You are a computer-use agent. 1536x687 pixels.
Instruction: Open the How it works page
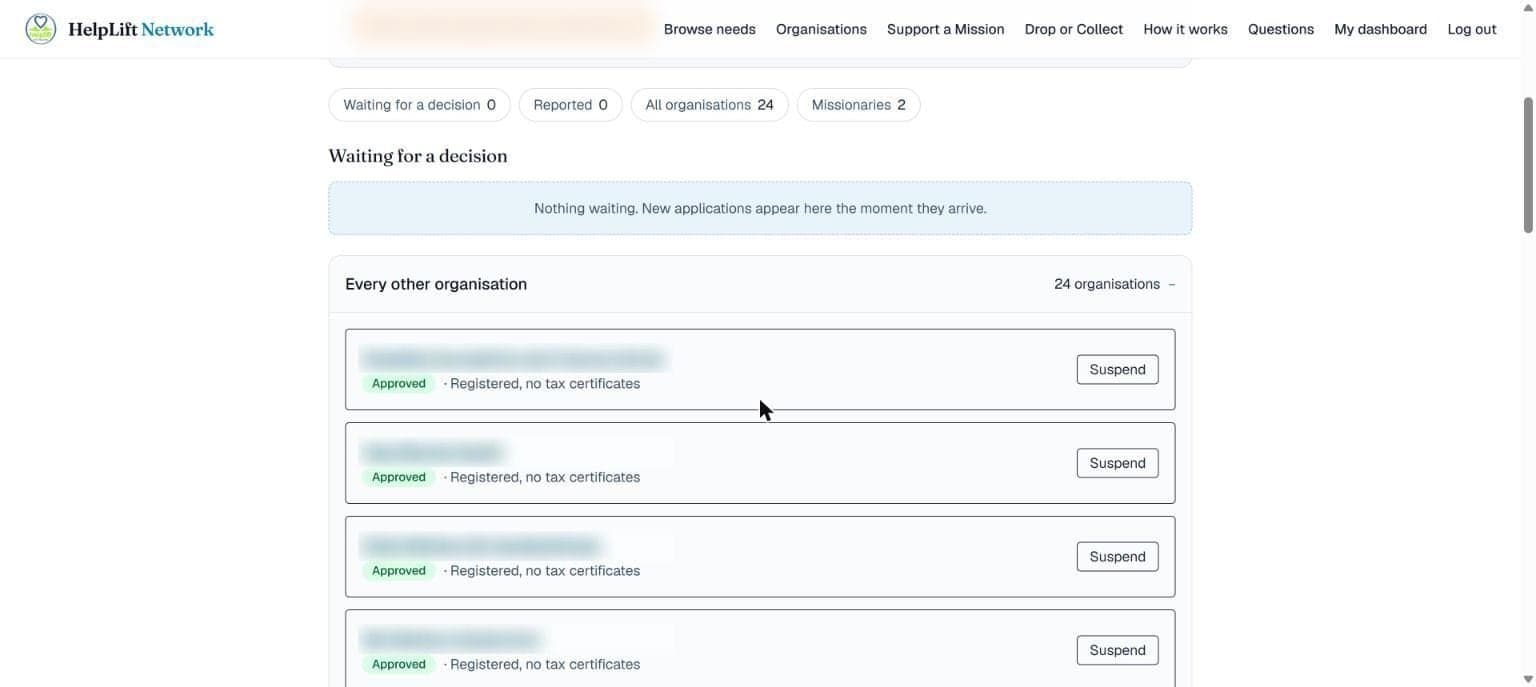point(1185,29)
